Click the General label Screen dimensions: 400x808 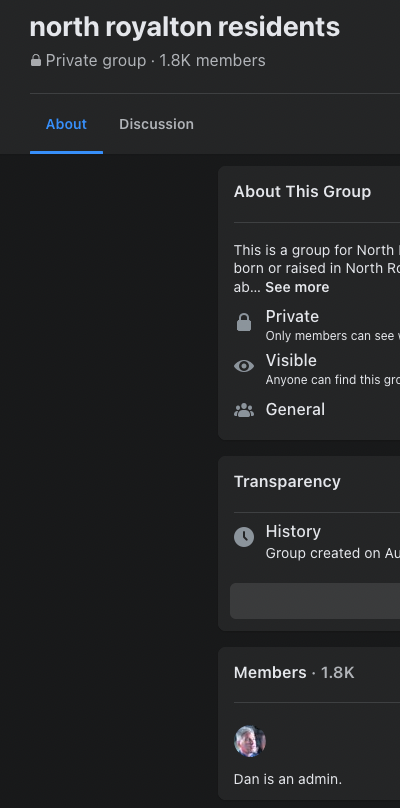tap(295, 410)
